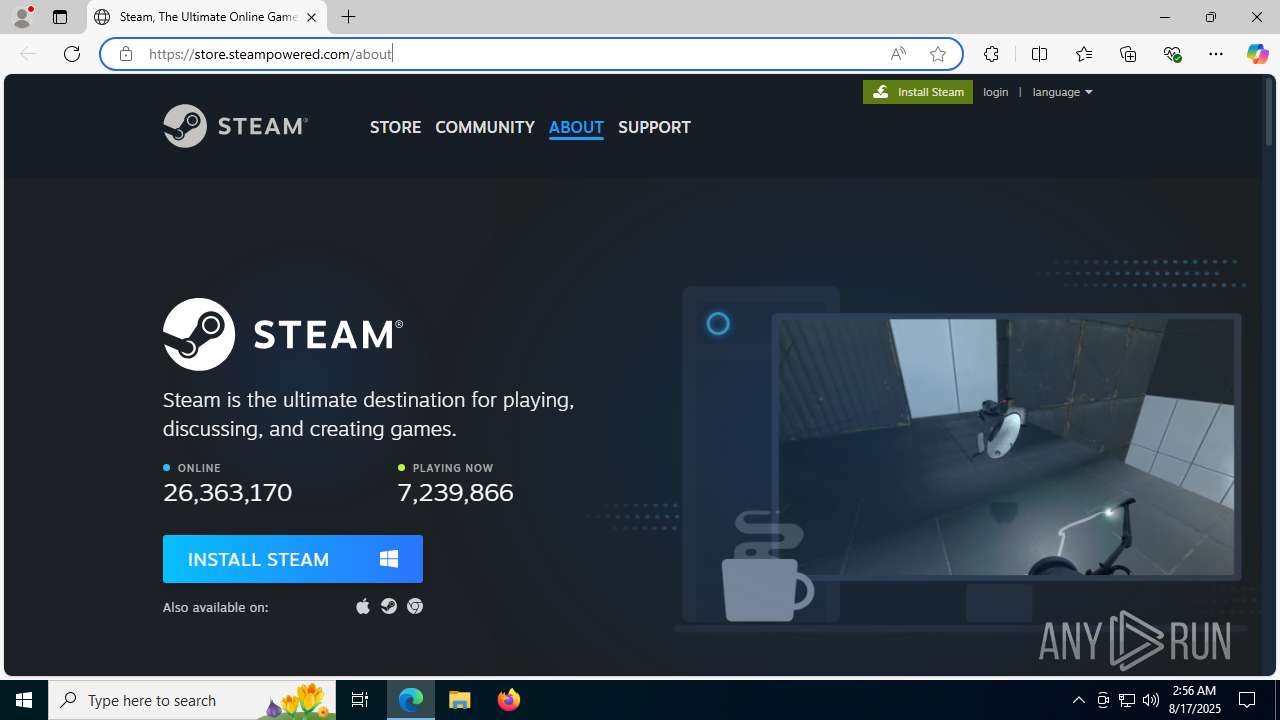Click the taskbar search box
This screenshot has height=720, width=1280.
(x=192, y=700)
